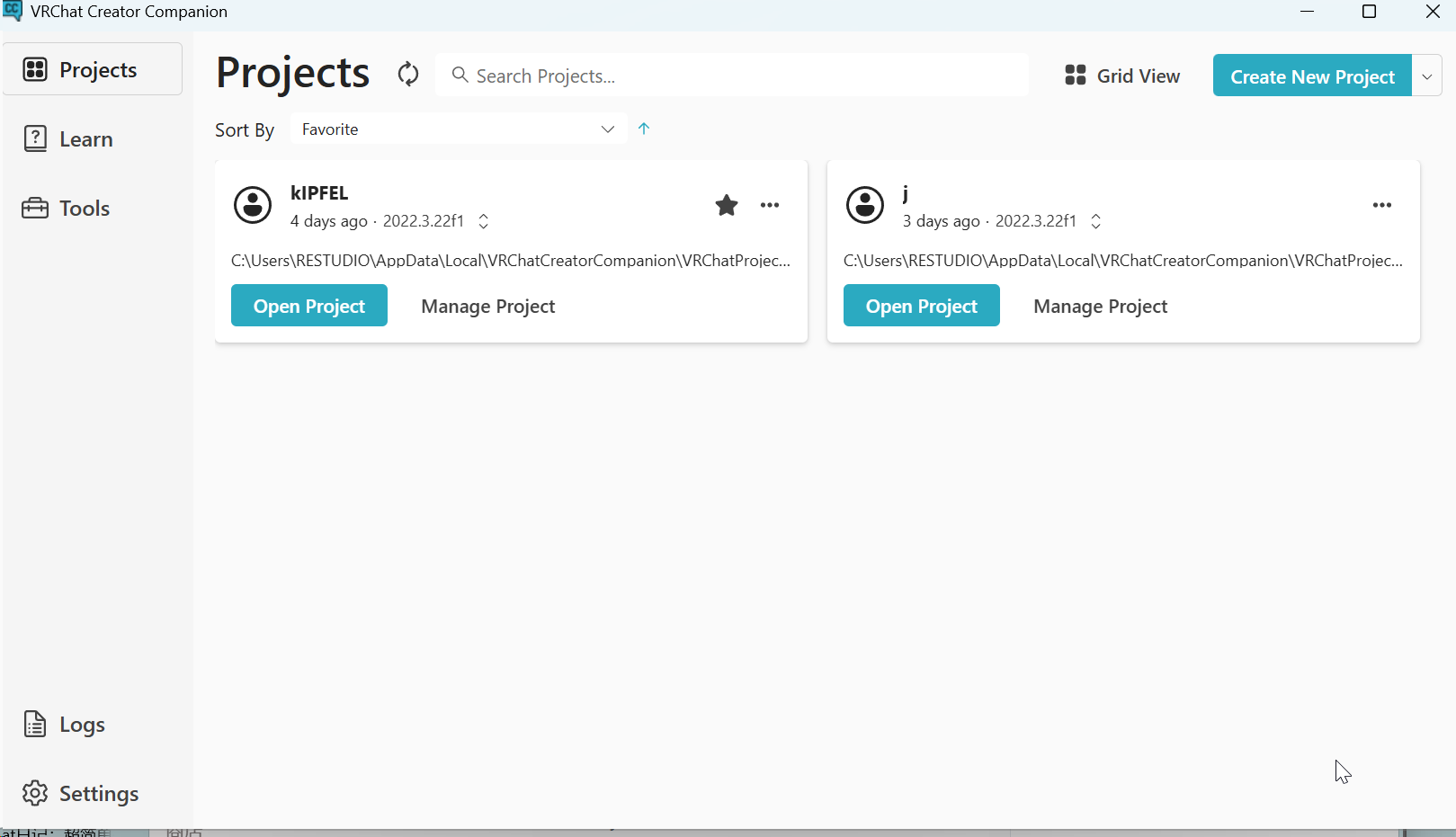The width and height of the screenshot is (1456, 837).
Task: Open the Logs page
Action: pos(82,725)
